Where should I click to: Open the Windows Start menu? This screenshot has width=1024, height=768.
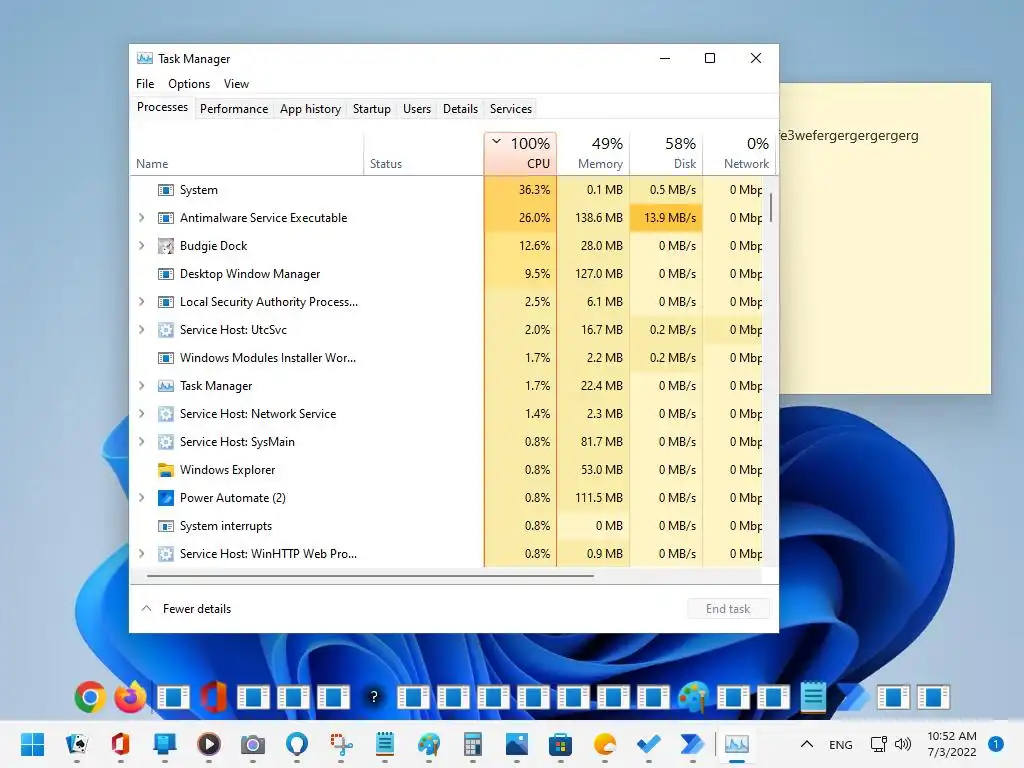pyautogui.click(x=32, y=744)
